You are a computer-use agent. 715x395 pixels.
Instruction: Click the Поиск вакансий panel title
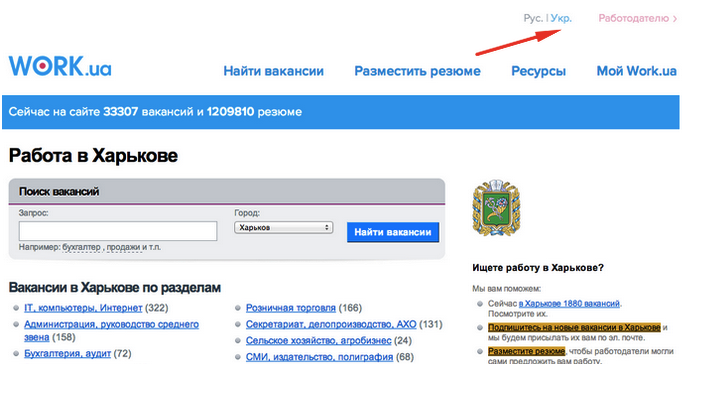pos(59,192)
